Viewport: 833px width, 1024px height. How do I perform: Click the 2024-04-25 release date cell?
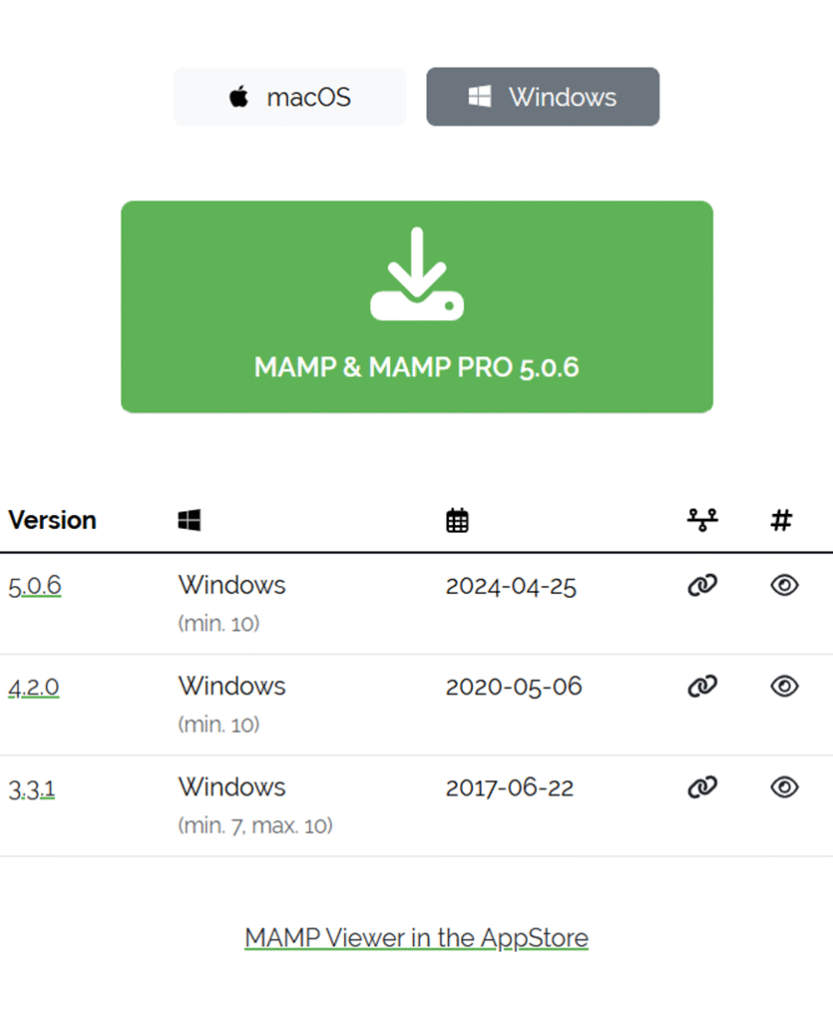click(x=511, y=586)
